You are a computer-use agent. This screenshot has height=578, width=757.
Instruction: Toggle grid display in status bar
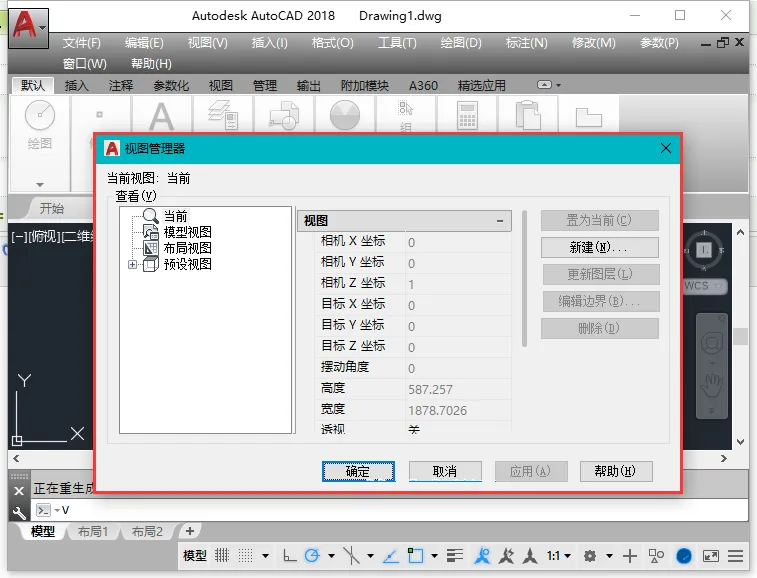click(x=222, y=556)
